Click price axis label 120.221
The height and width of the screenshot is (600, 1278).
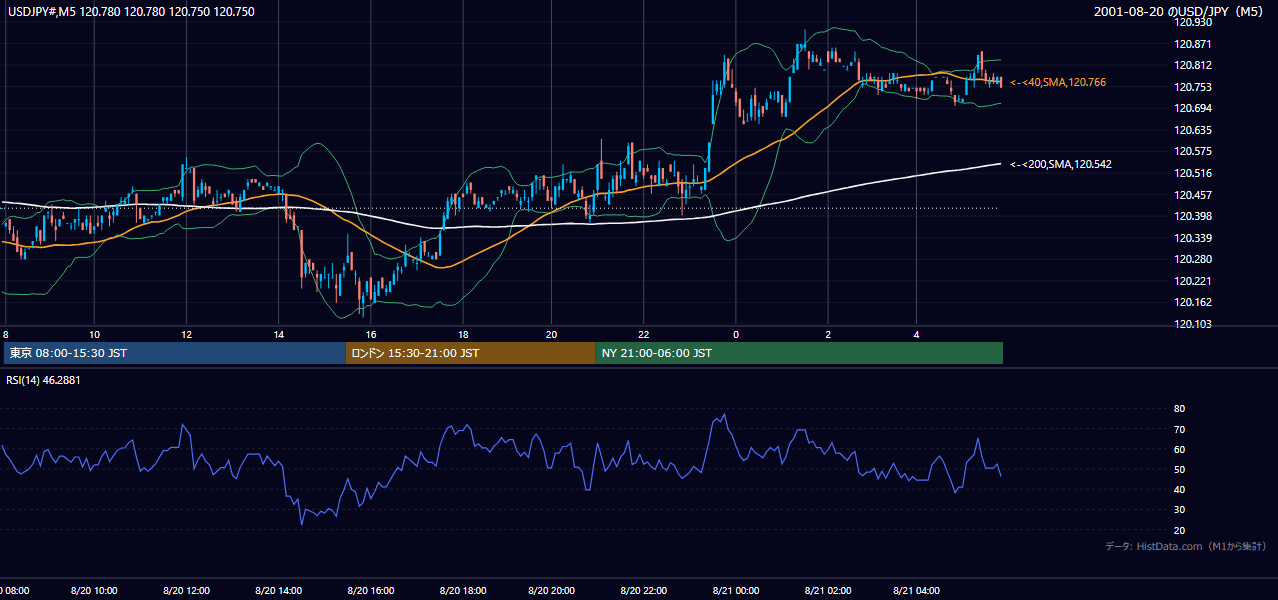click(1193, 281)
